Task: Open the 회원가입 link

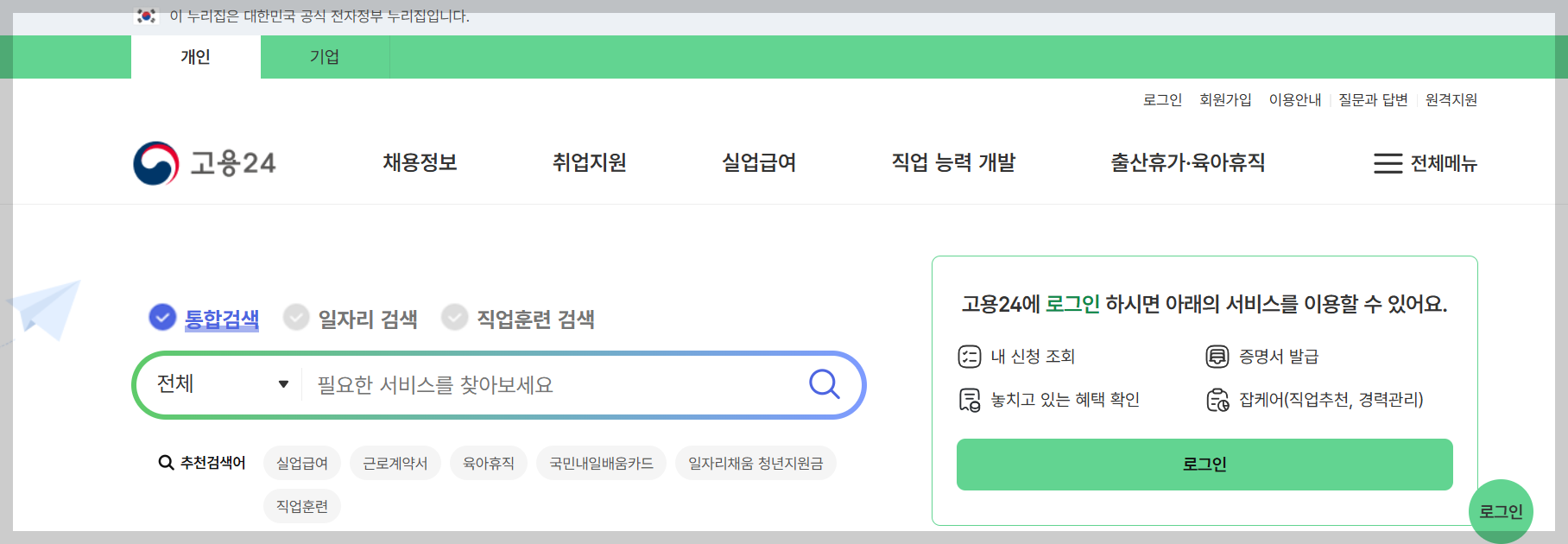Action: (1225, 99)
